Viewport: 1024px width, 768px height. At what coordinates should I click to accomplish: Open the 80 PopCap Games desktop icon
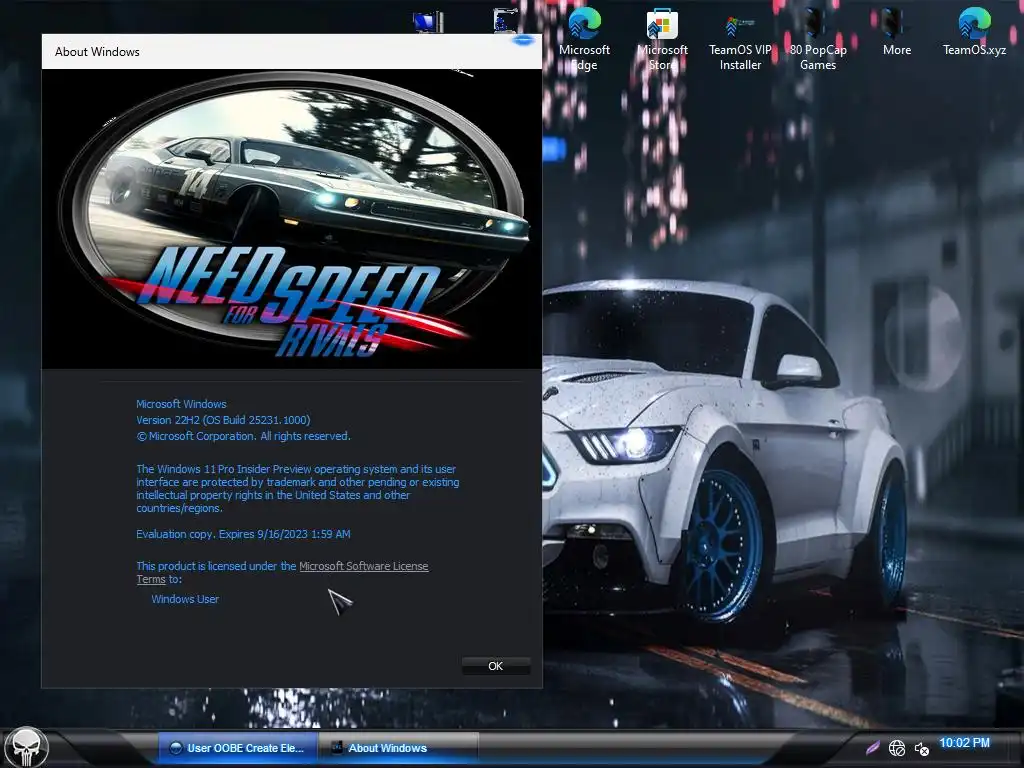point(818,39)
